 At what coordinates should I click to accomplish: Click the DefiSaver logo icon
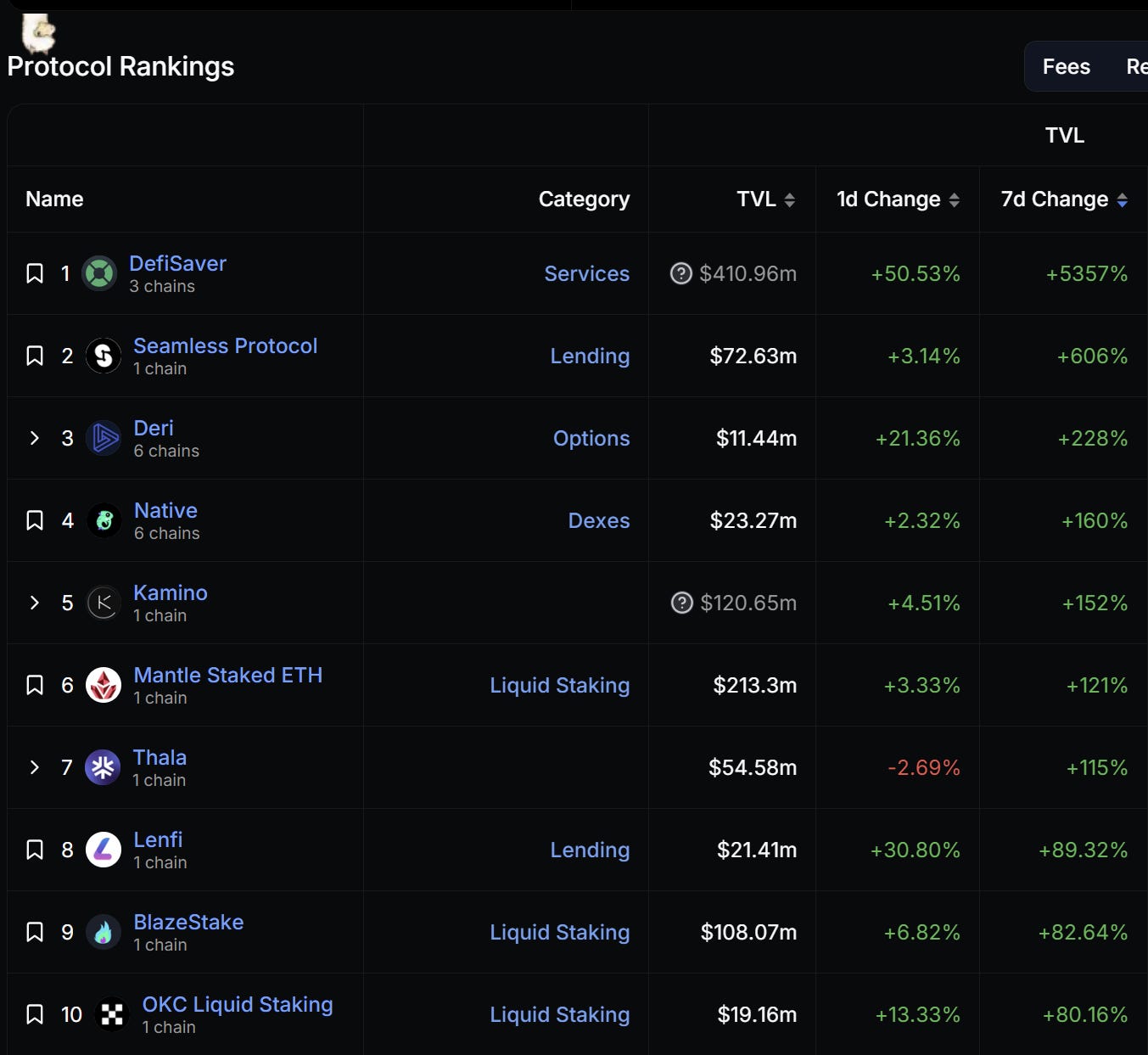click(x=99, y=273)
